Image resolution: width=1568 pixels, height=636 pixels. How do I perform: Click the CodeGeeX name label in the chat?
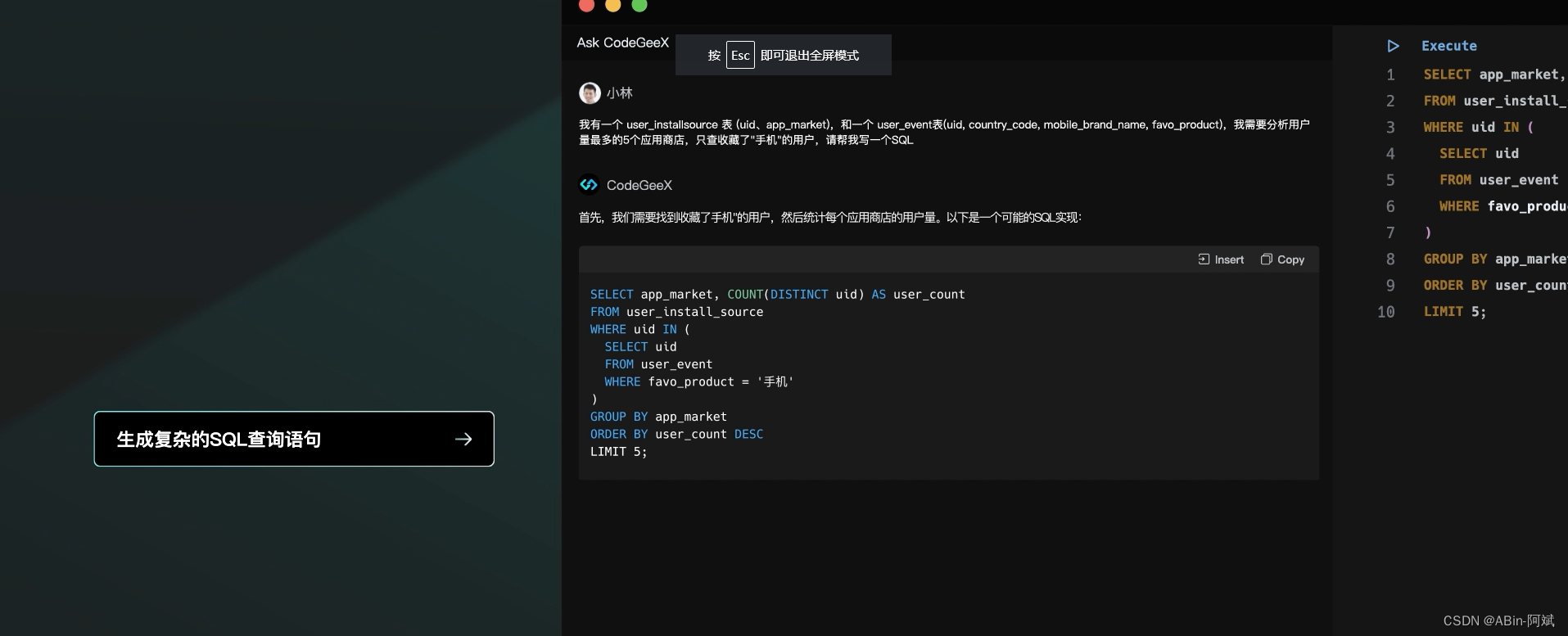pyautogui.click(x=639, y=185)
